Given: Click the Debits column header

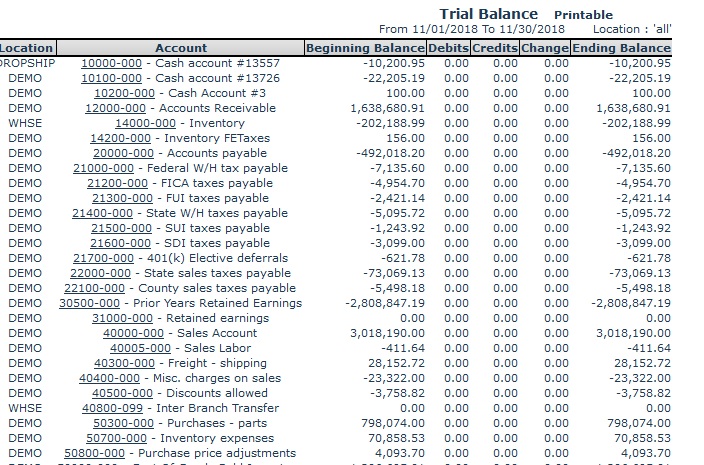Looking at the screenshot, I should click(x=448, y=48).
